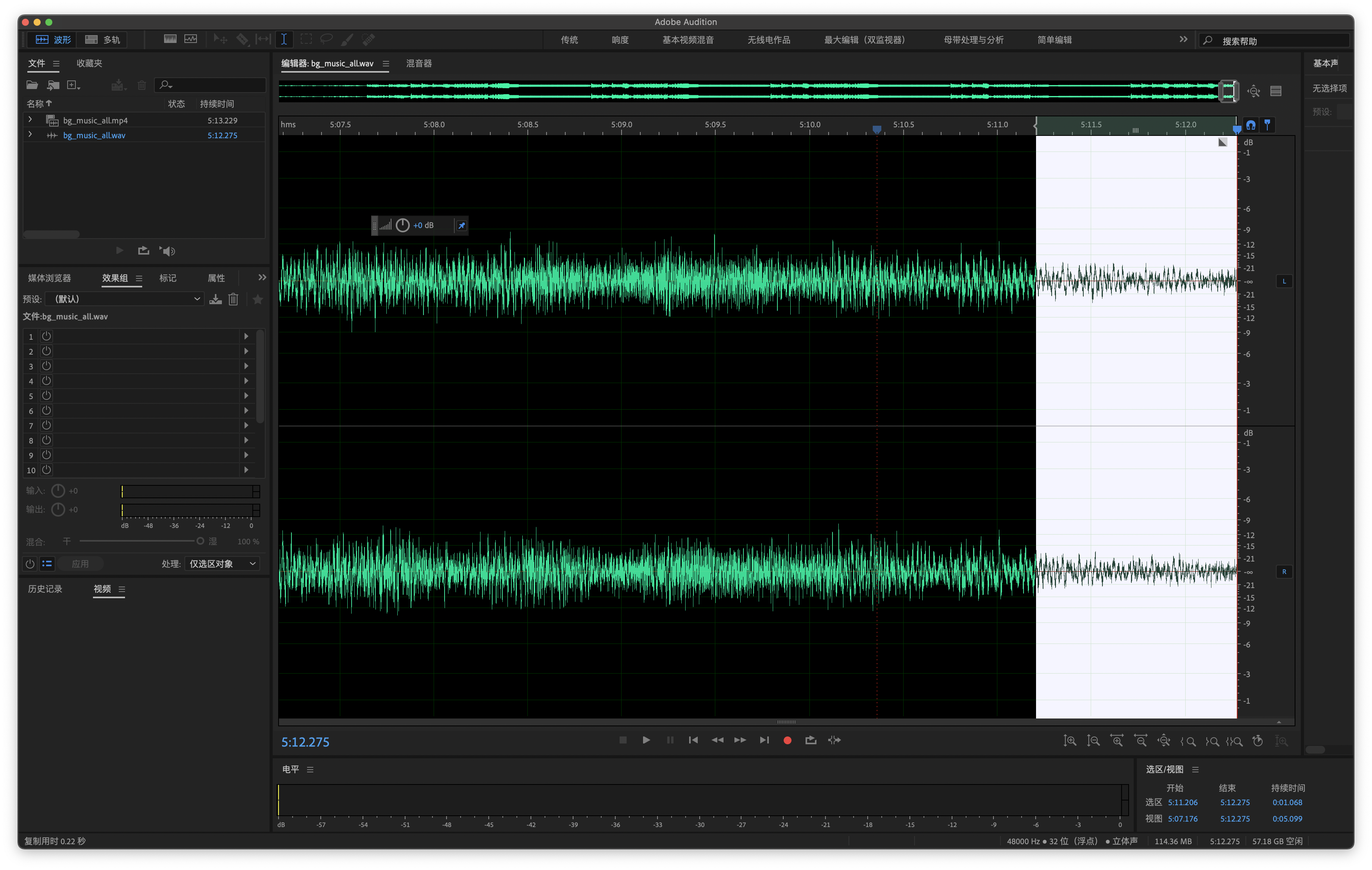Open the 标记 markers tab
The width and height of the screenshot is (1372, 870).
point(168,278)
